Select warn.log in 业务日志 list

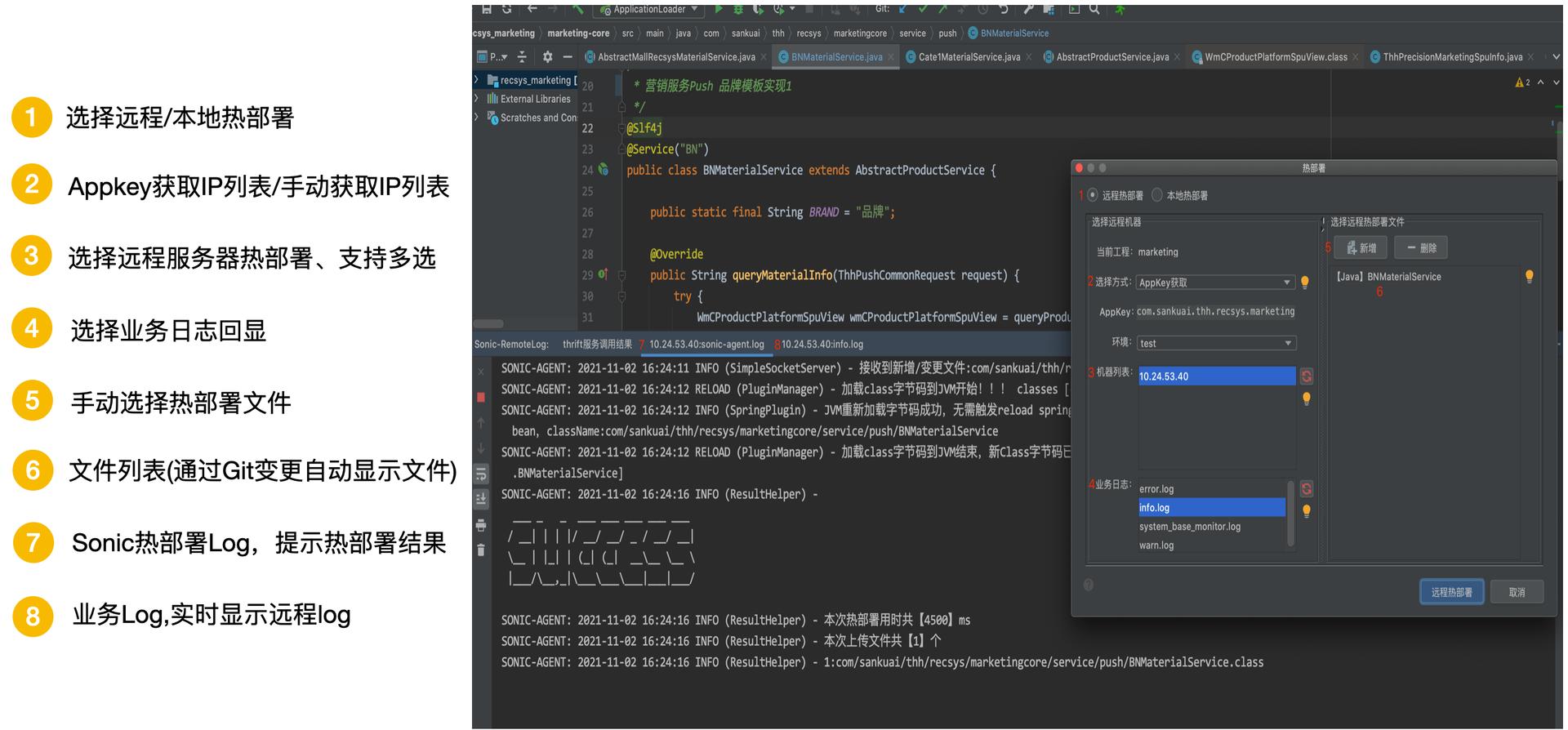click(1212, 545)
